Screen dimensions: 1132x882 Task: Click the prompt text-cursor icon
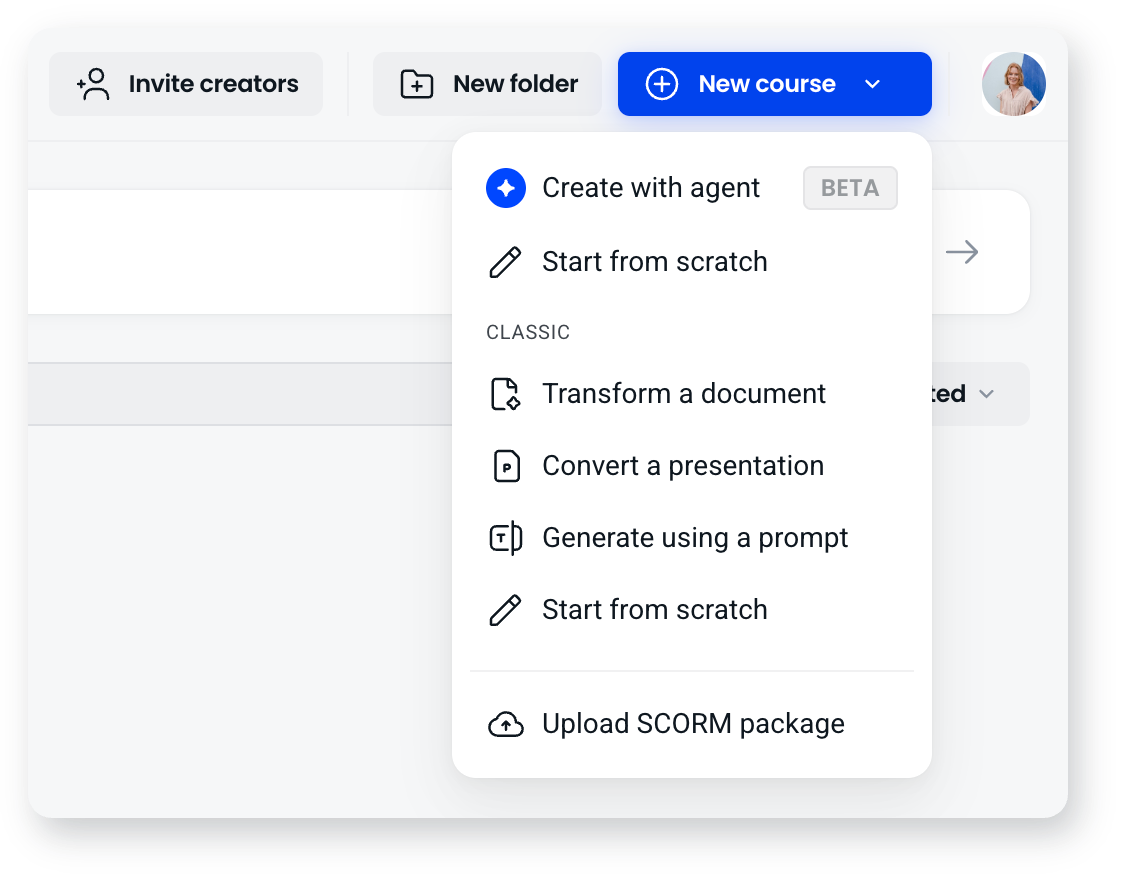click(505, 538)
